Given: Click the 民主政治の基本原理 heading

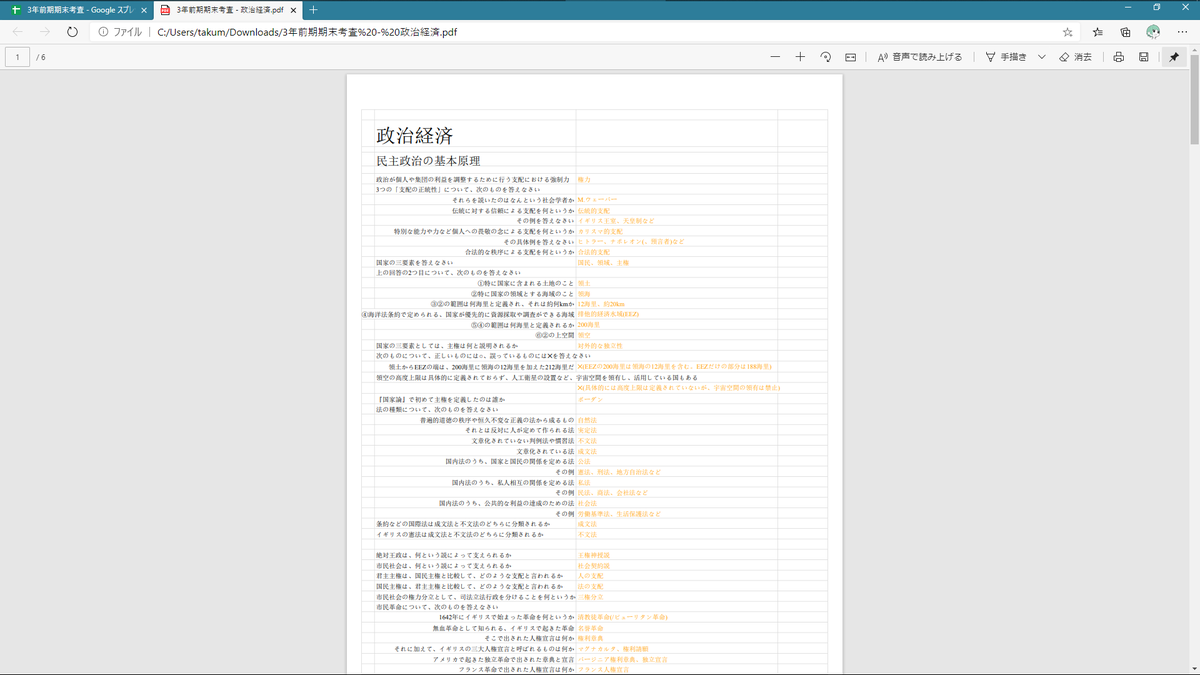Looking at the screenshot, I should (428, 160).
